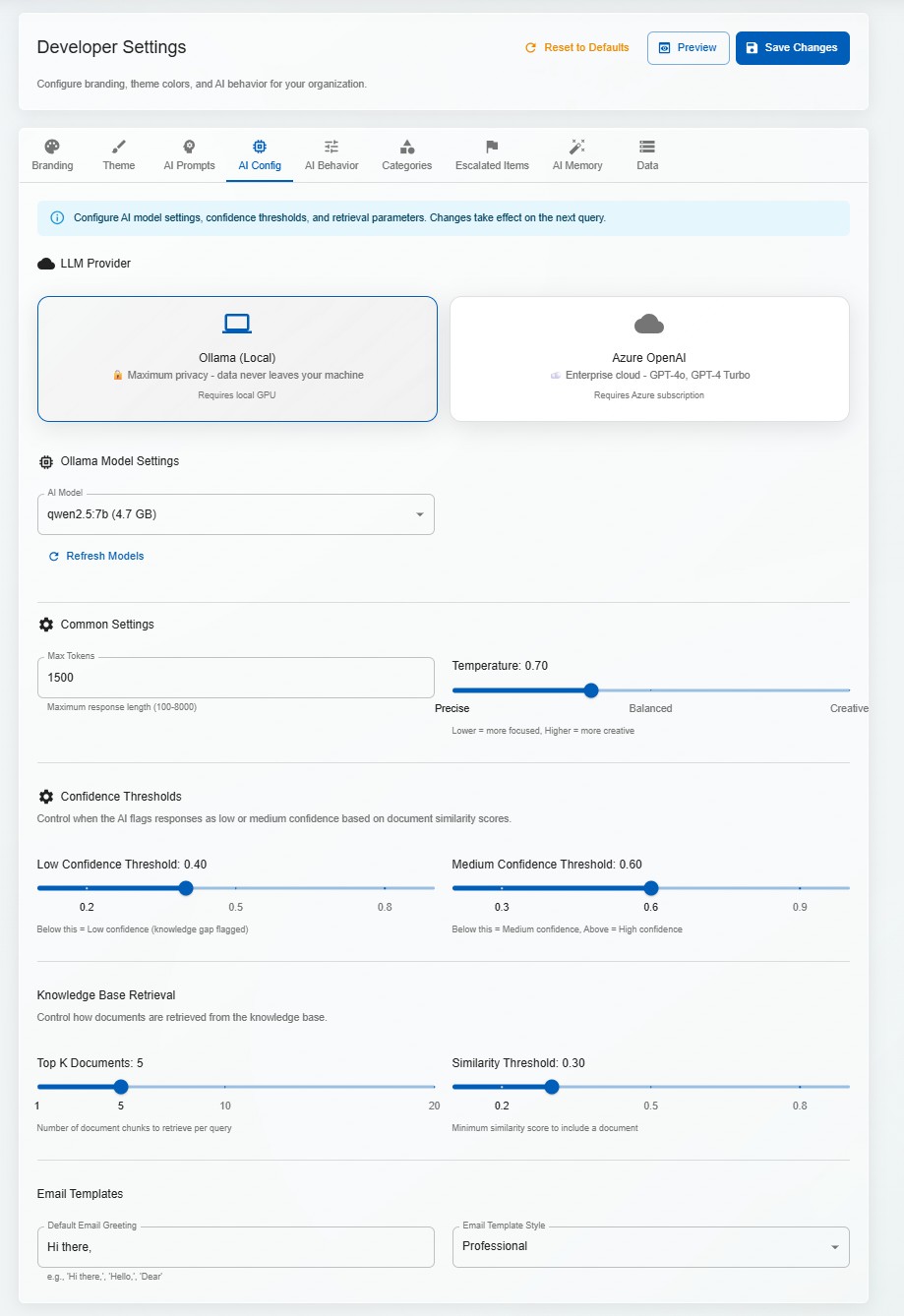Select the Ollama (Local) provider card
The height and width of the screenshot is (1316, 904).
click(x=236, y=358)
